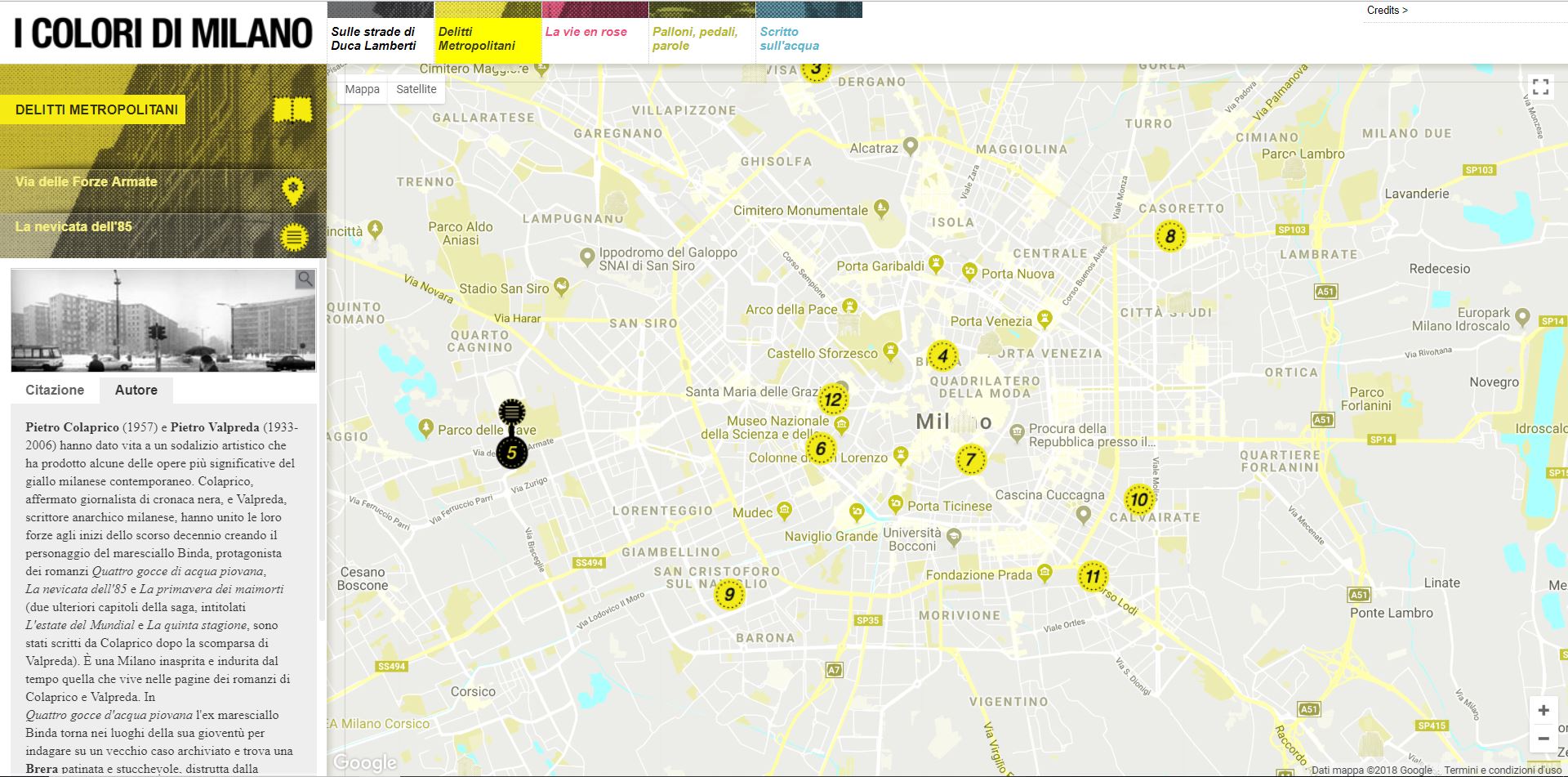The height and width of the screenshot is (777, 1568).
Task: Click Stadio San Siro map pin
Action: [561, 287]
